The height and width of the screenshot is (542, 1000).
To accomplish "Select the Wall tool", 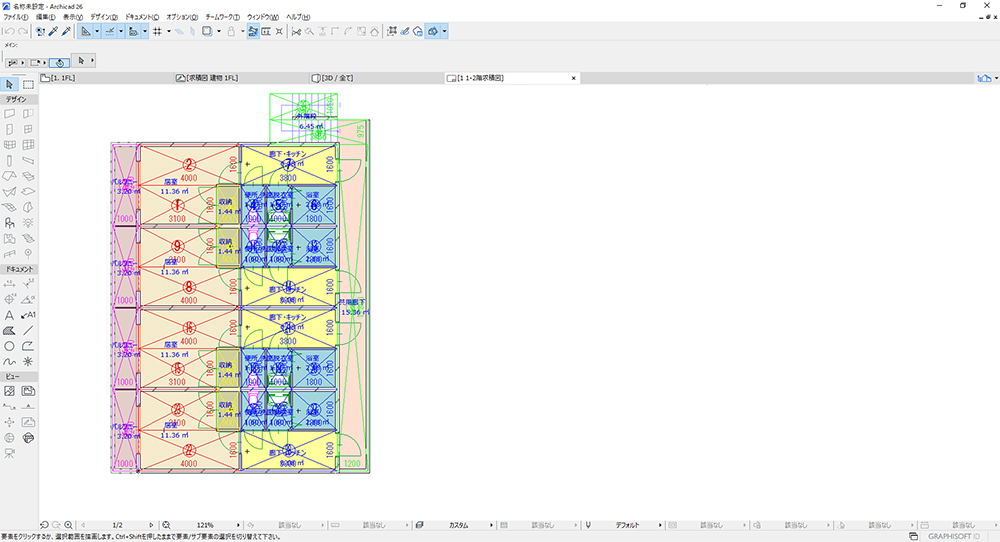I will (x=10, y=114).
